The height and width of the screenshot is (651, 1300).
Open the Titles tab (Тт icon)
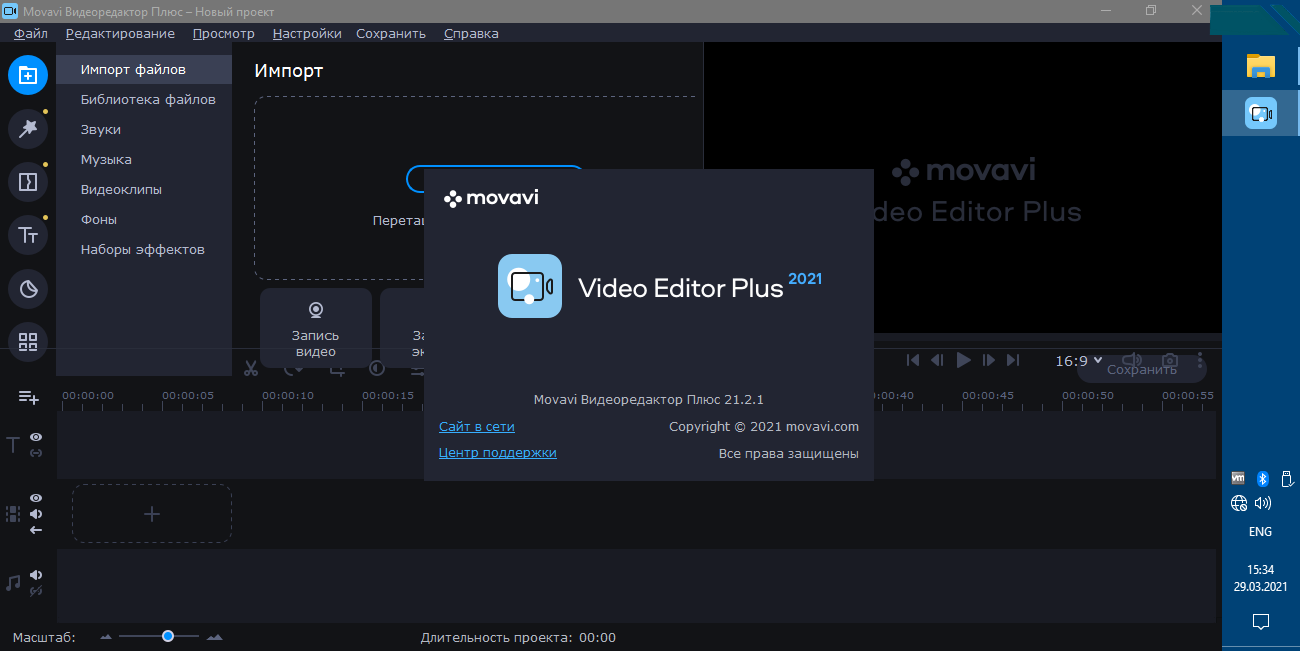pyautogui.click(x=28, y=235)
